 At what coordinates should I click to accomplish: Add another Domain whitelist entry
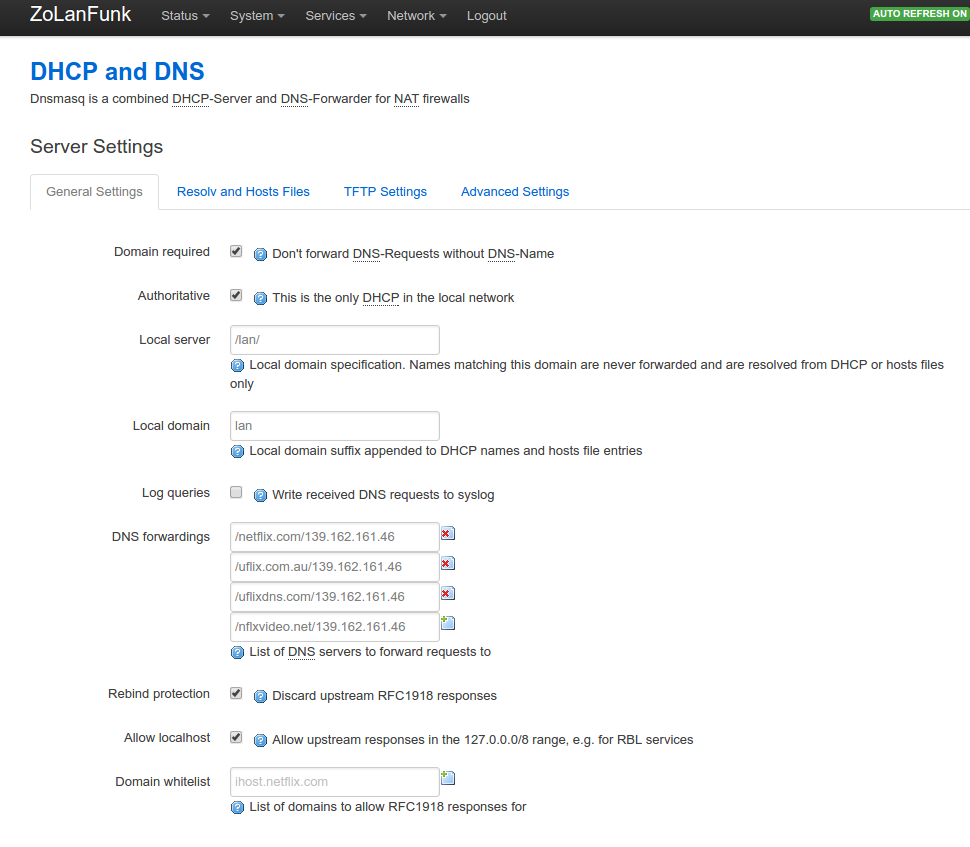(x=448, y=778)
